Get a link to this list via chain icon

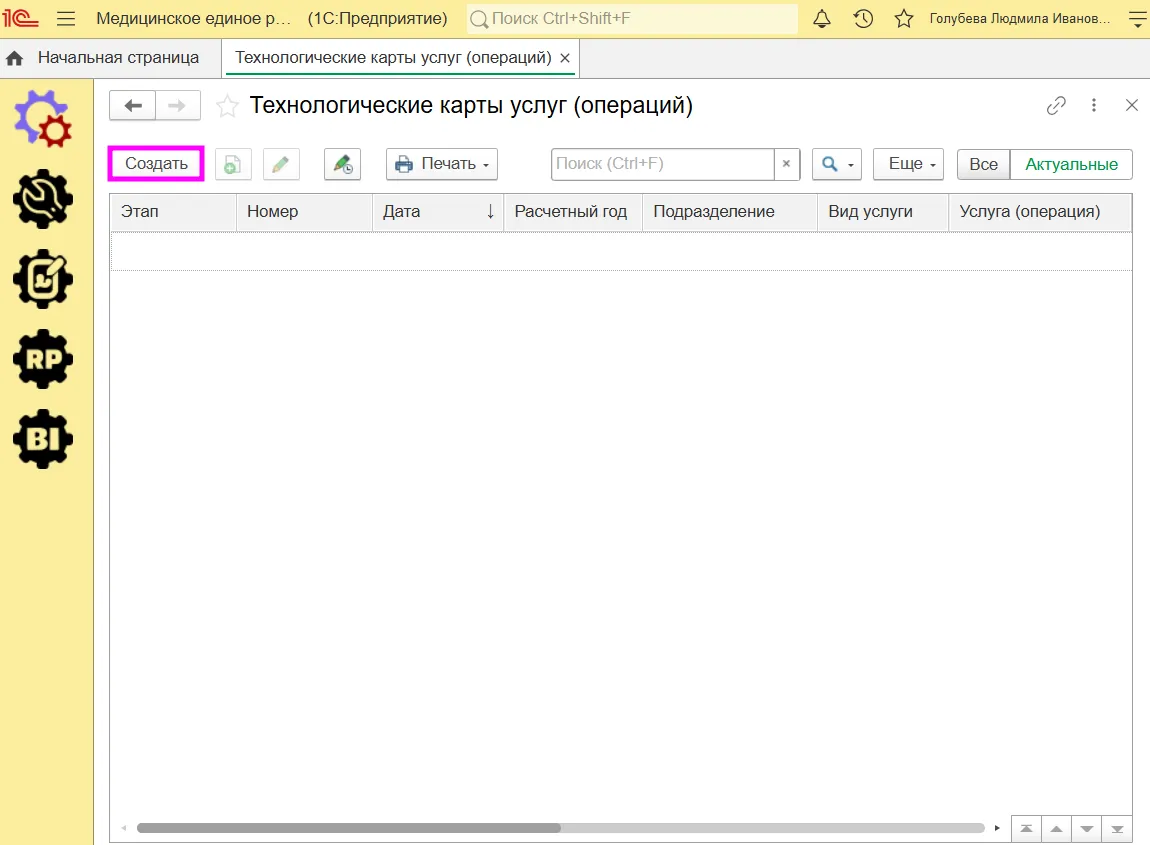(x=1056, y=106)
